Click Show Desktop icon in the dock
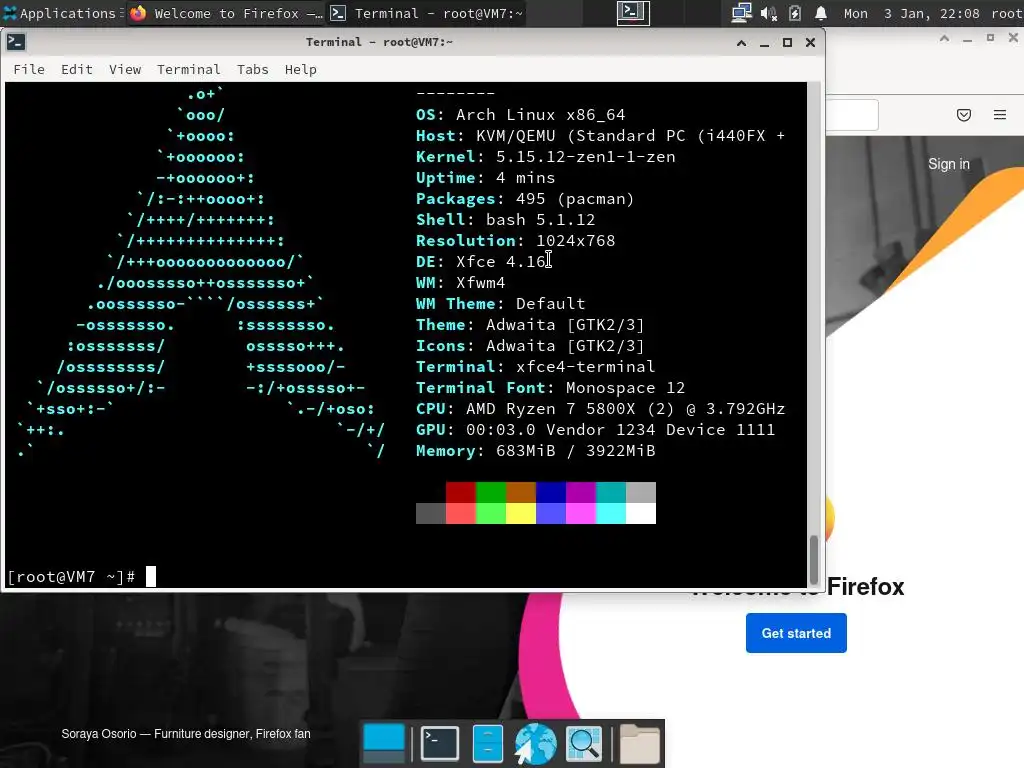 point(383,743)
